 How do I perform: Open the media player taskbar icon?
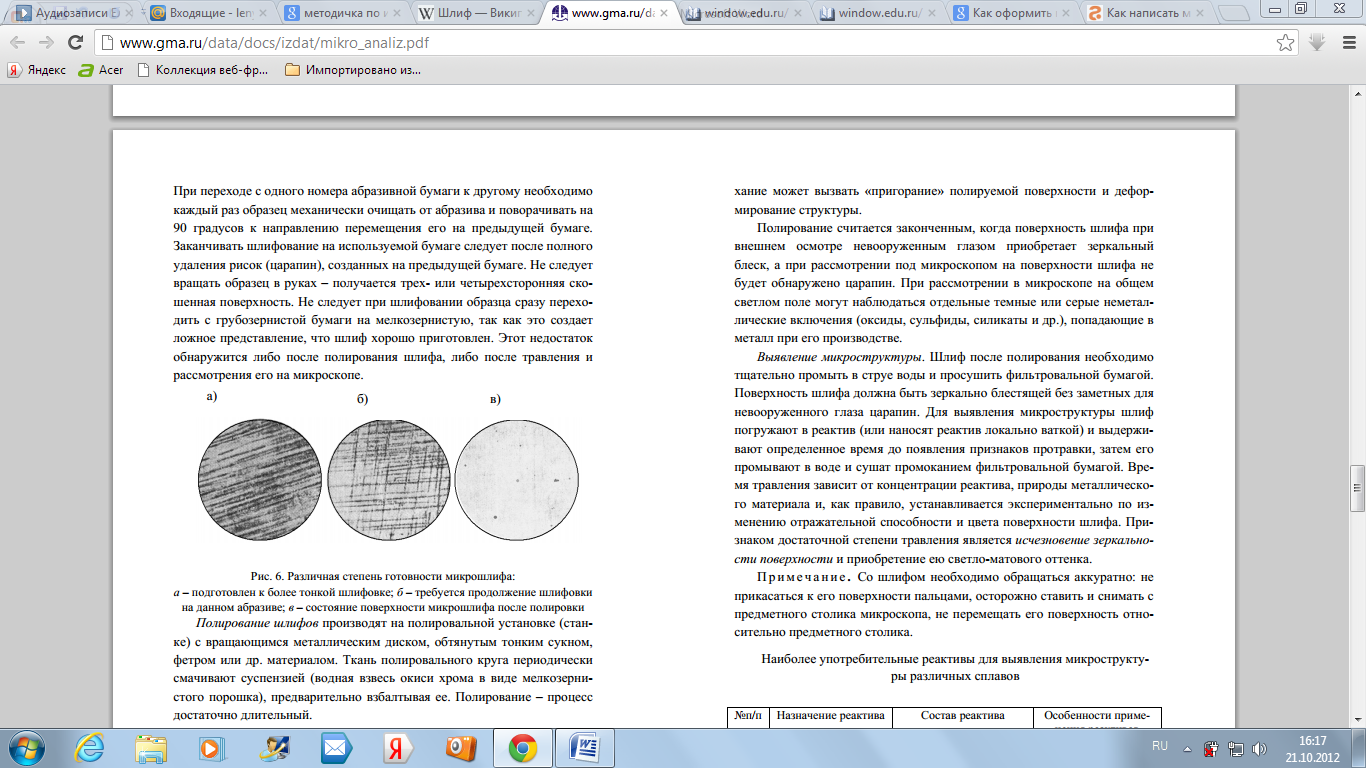(212, 747)
